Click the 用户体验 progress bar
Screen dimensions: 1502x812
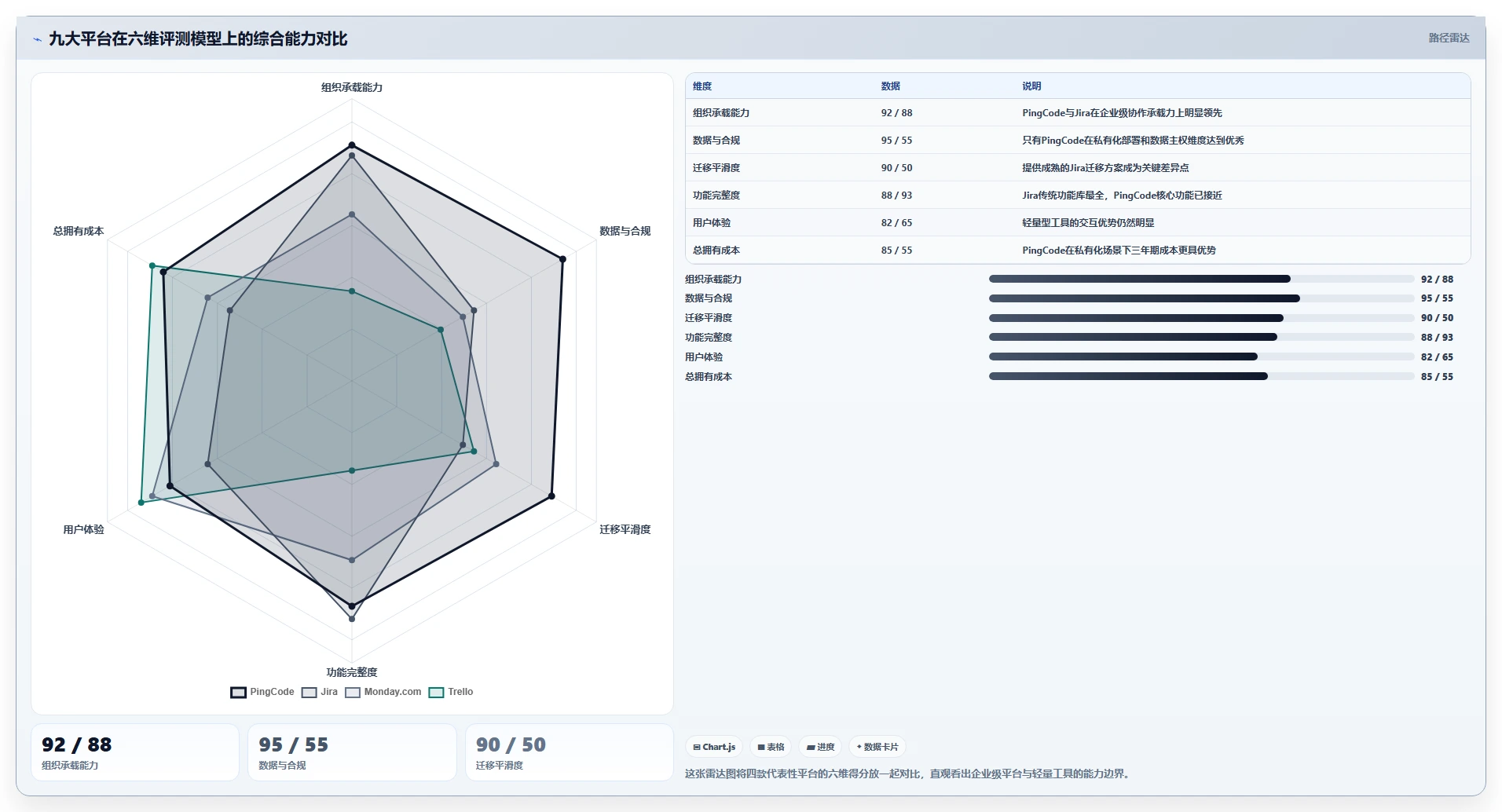point(1201,357)
